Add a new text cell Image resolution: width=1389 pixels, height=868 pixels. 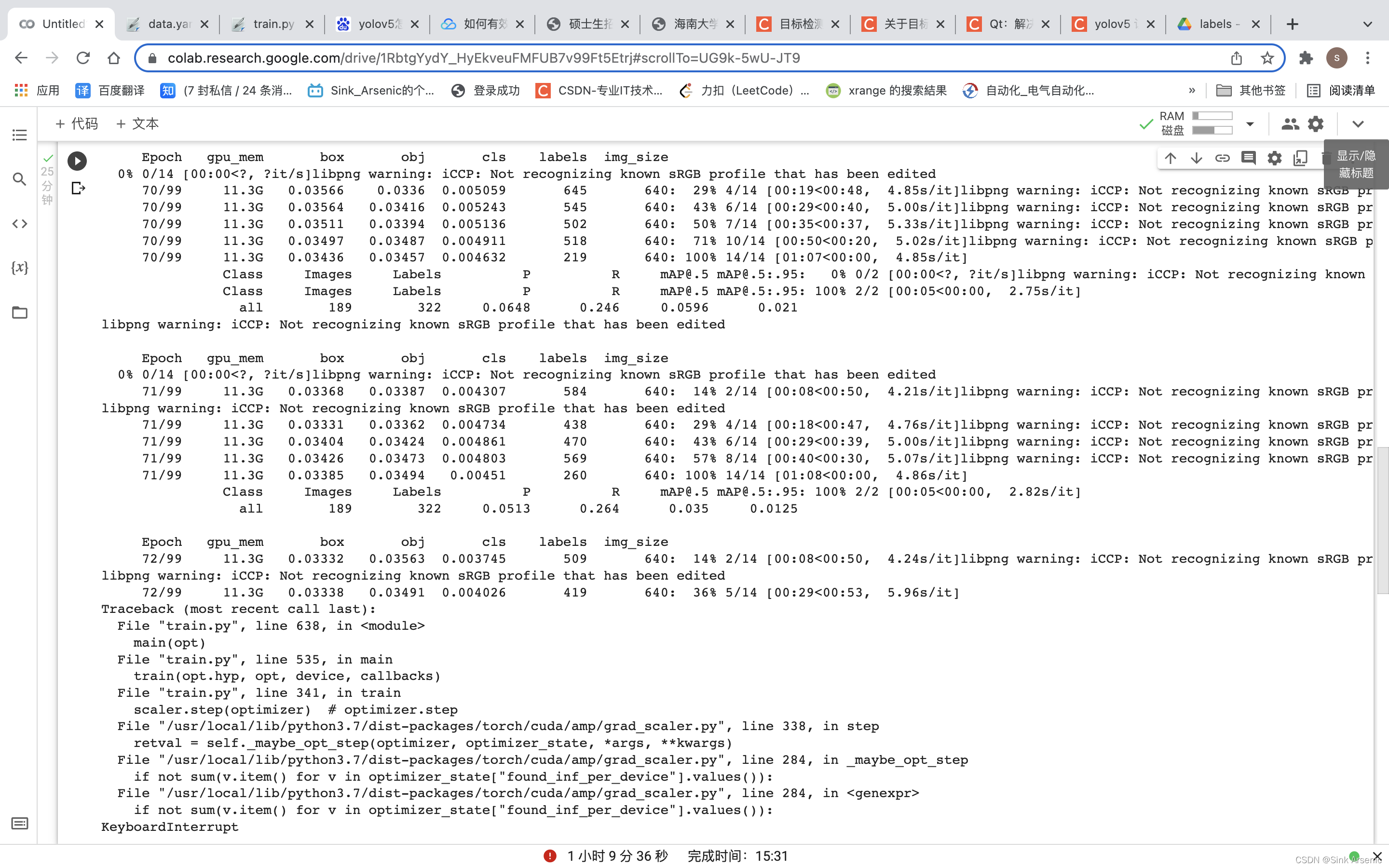[x=137, y=123]
